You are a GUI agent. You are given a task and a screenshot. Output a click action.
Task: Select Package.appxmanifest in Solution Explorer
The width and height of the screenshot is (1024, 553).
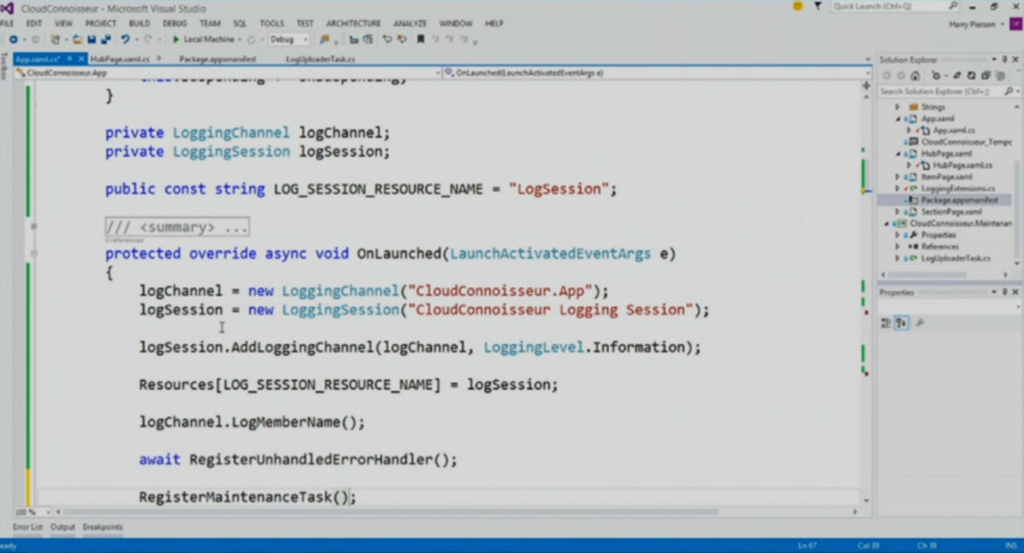click(x=959, y=200)
